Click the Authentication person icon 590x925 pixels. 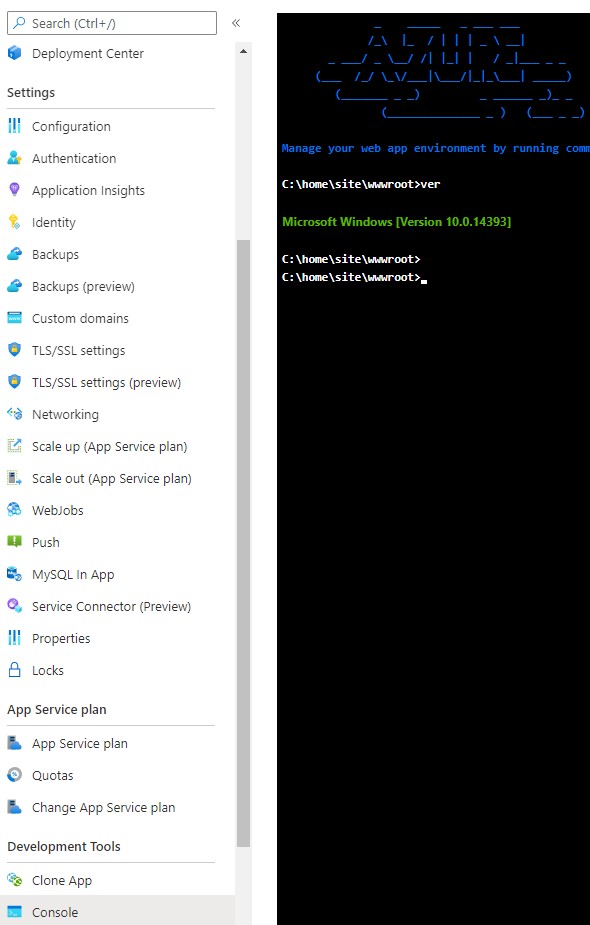pyautogui.click(x=14, y=158)
